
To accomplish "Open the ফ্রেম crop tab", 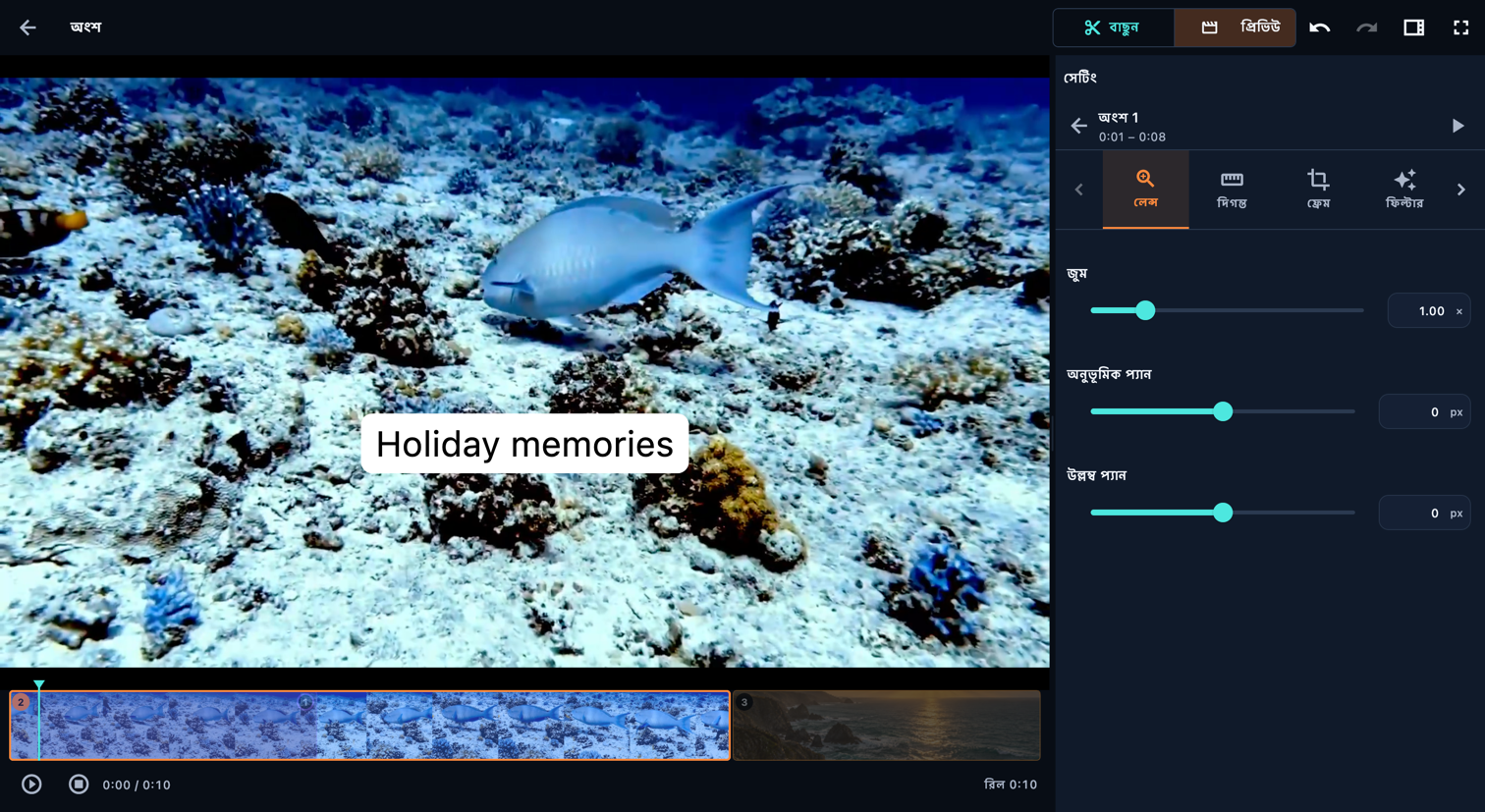I will click(x=1318, y=189).
